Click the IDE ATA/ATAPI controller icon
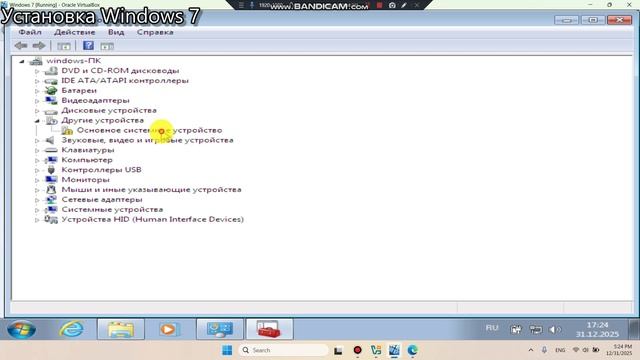This screenshot has height=360, width=640. coord(51,81)
